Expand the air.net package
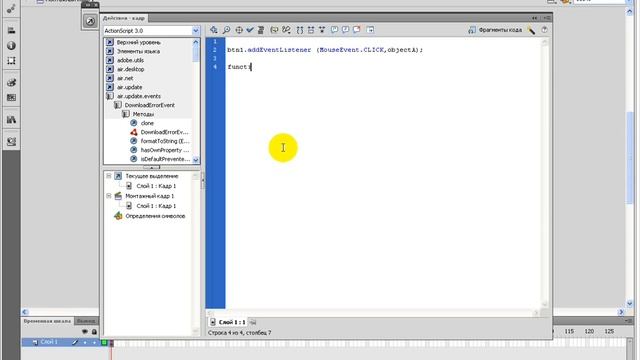This screenshot has width=640, height=360. pyautogui.click(x=110, y=78)
